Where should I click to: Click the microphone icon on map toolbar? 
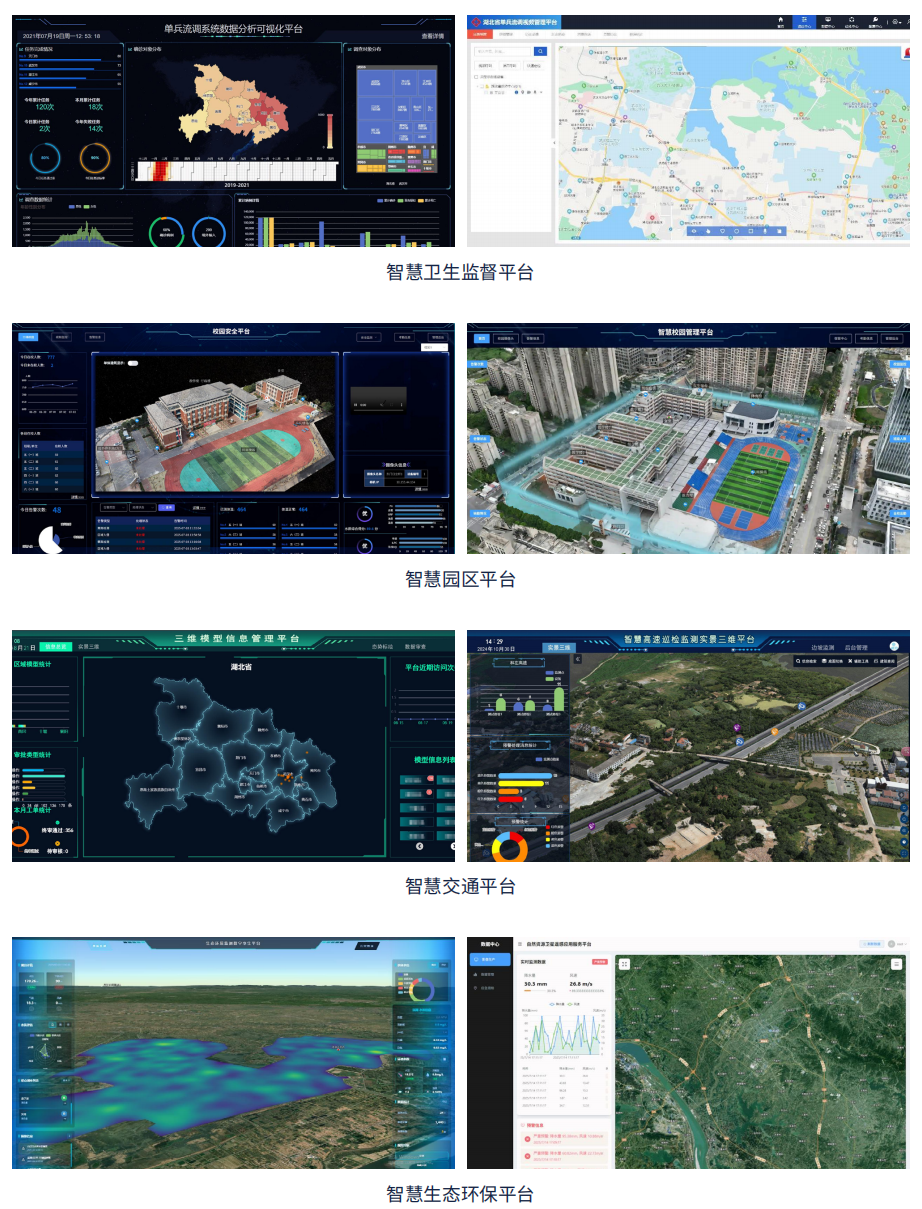point(765,231)
